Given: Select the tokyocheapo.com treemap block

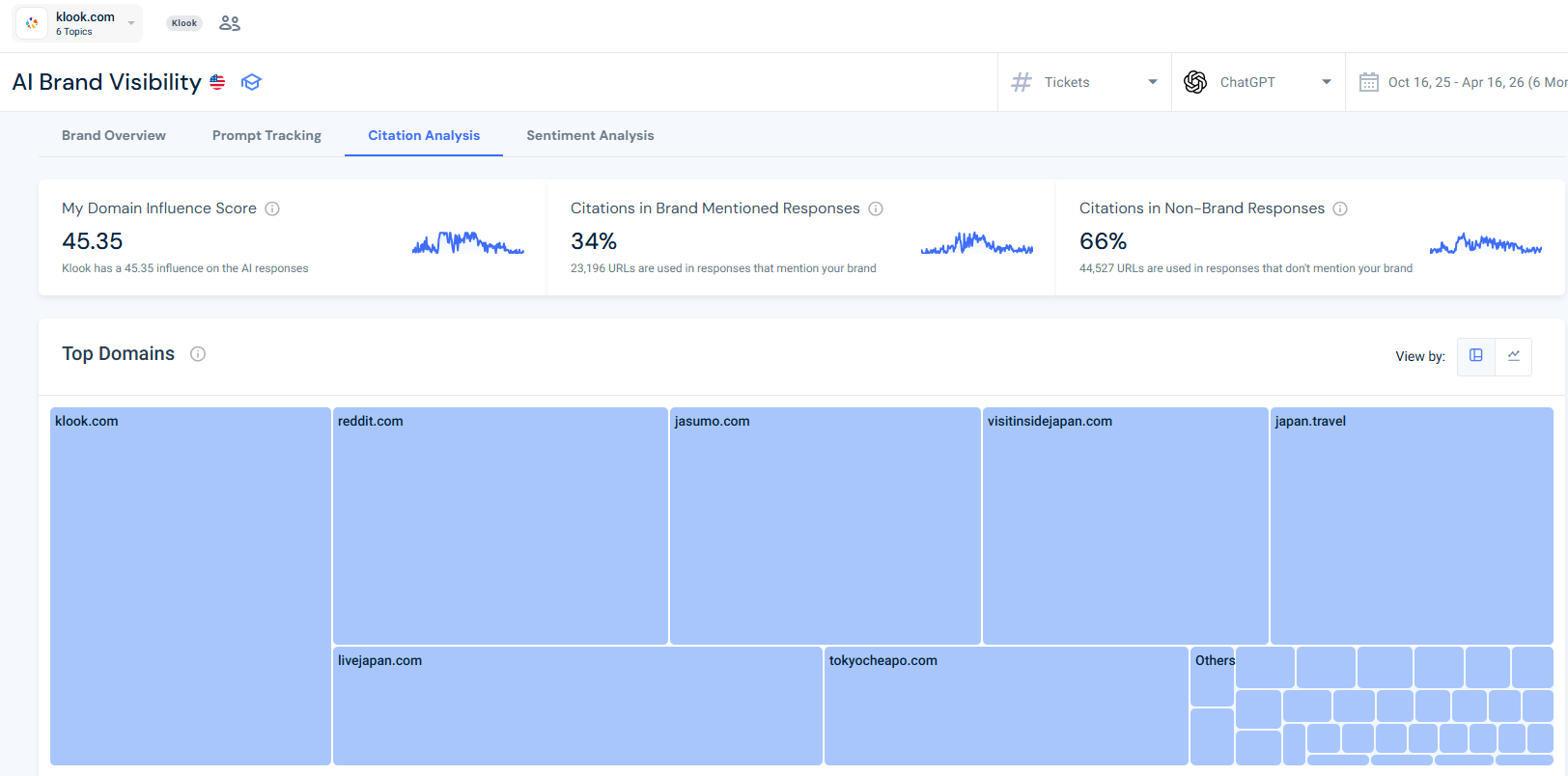Looking at the screenshot, I should click(1006, 706).
